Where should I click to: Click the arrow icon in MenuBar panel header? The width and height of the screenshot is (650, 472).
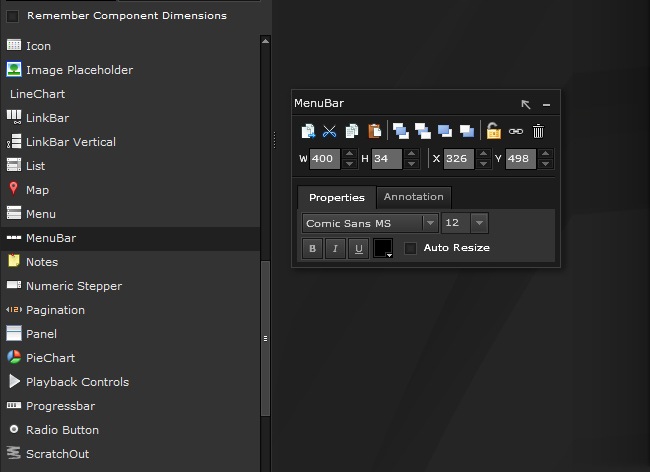pyautogui.click(x=526, y=104)
